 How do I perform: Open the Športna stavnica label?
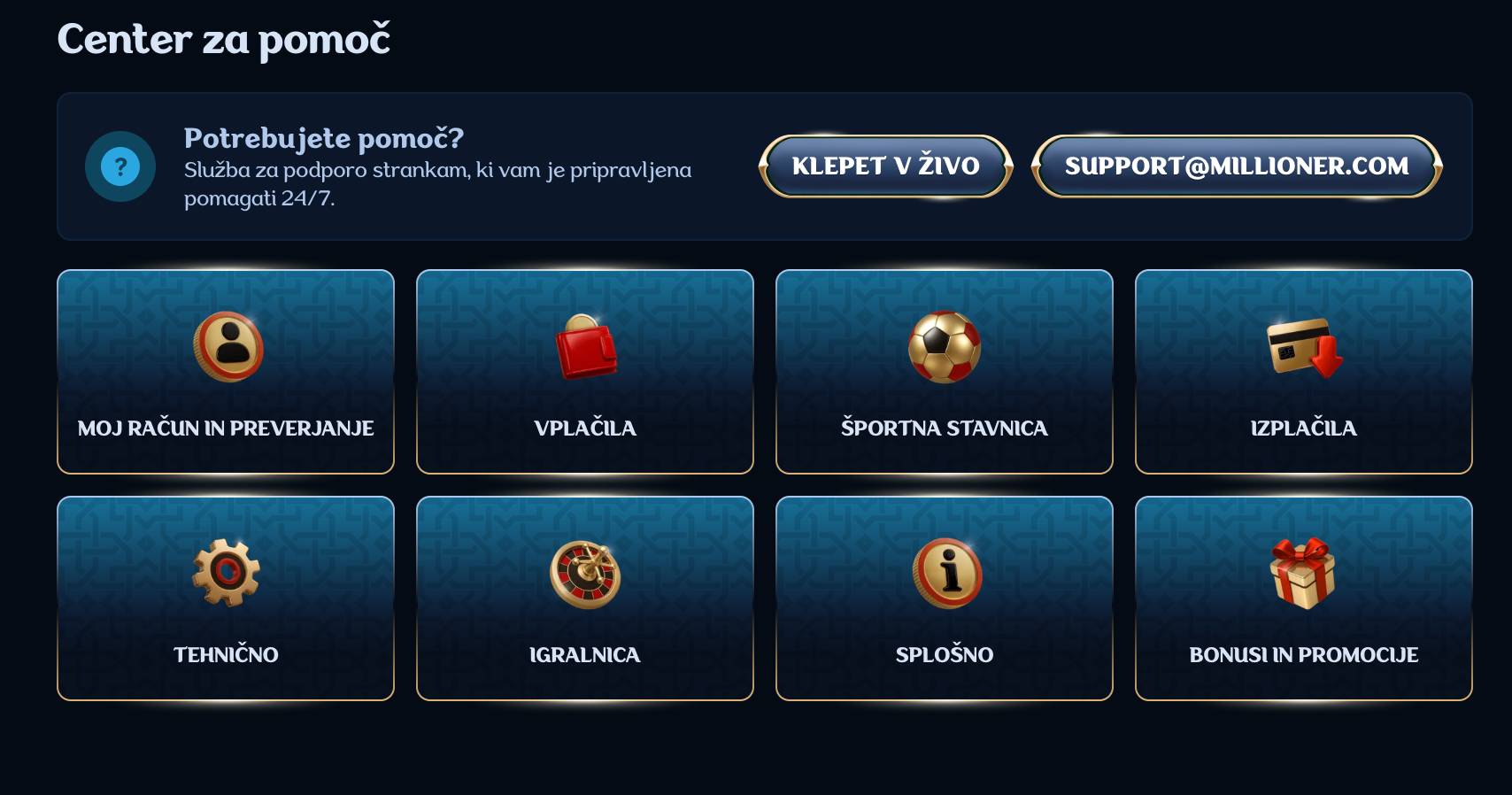tap(944, 428)
